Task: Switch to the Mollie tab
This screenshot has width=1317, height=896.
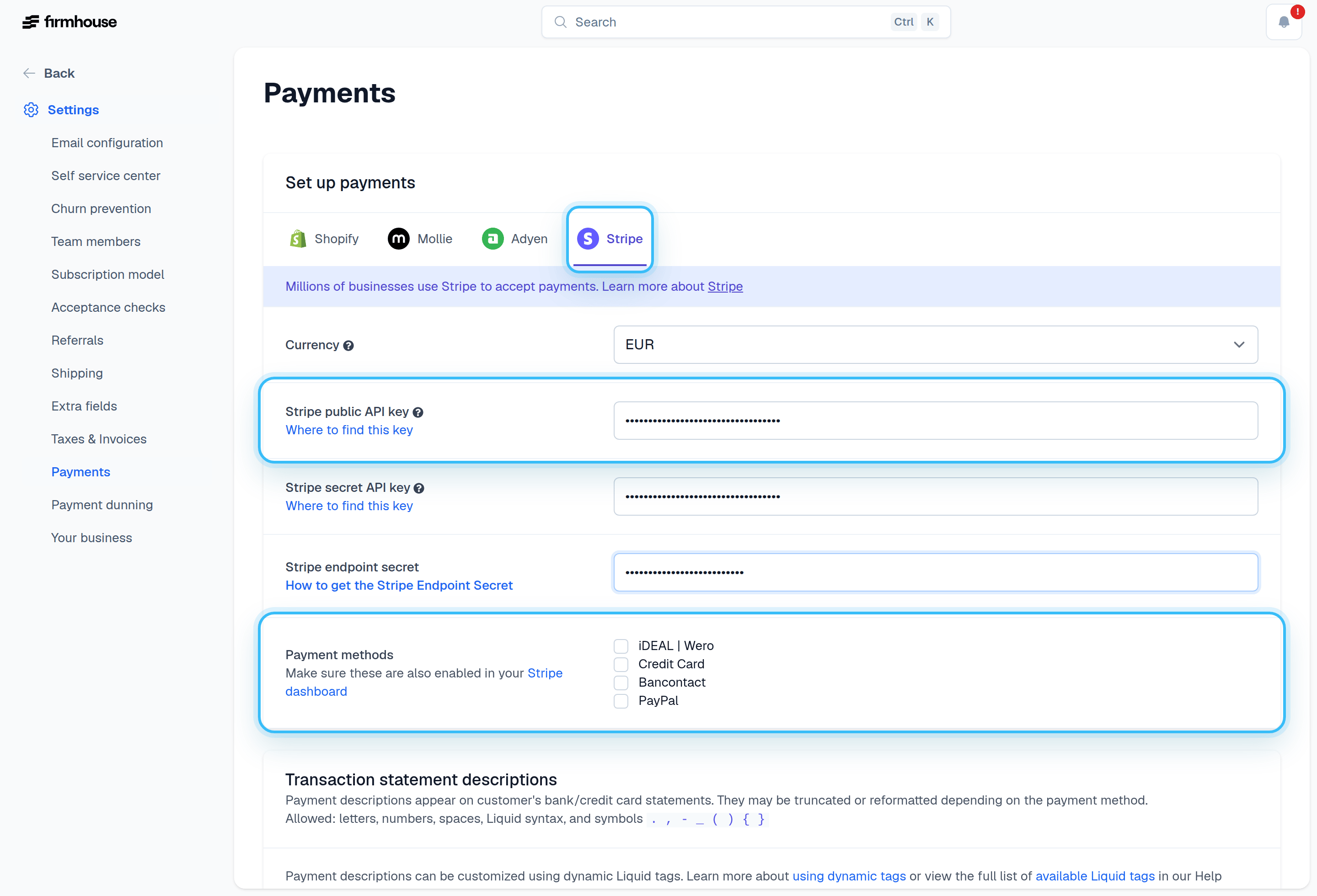Action: coord(420,239)
